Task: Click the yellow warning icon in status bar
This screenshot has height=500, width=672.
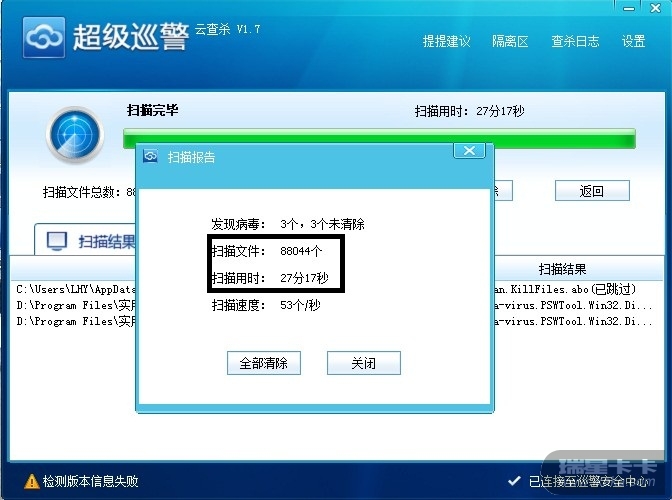Action: [x=32, y=482]
